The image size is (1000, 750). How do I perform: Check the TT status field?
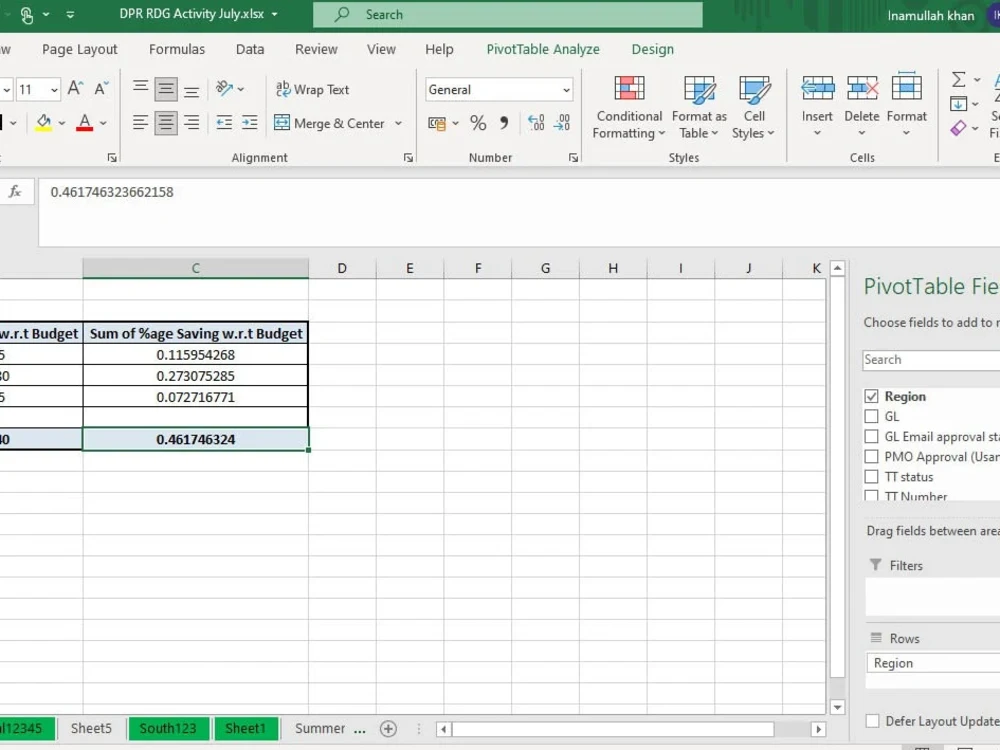click(x=871, y=476)
